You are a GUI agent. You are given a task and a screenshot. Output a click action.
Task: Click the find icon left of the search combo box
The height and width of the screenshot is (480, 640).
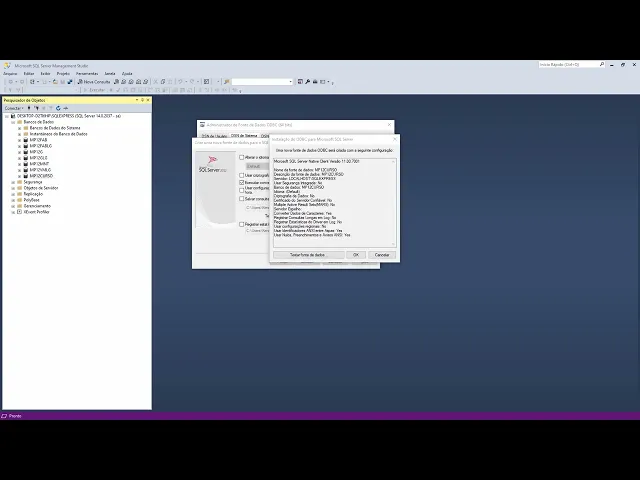227,82
